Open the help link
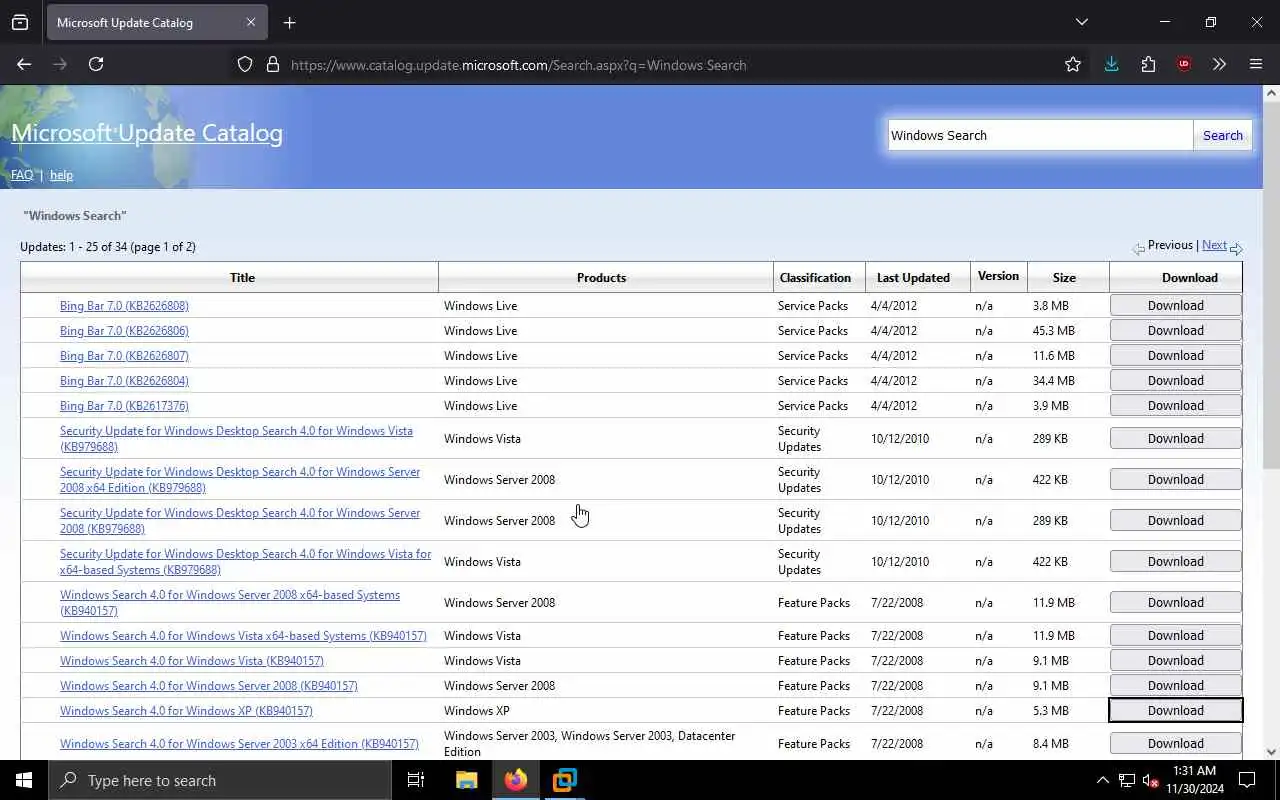Viewport: 1280px width, 800px height. click(61, 175)
